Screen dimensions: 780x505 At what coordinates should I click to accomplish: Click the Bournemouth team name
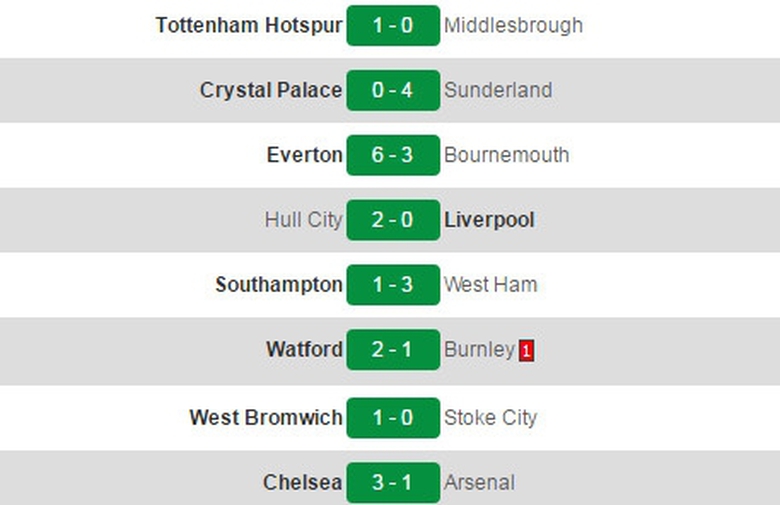506,155
